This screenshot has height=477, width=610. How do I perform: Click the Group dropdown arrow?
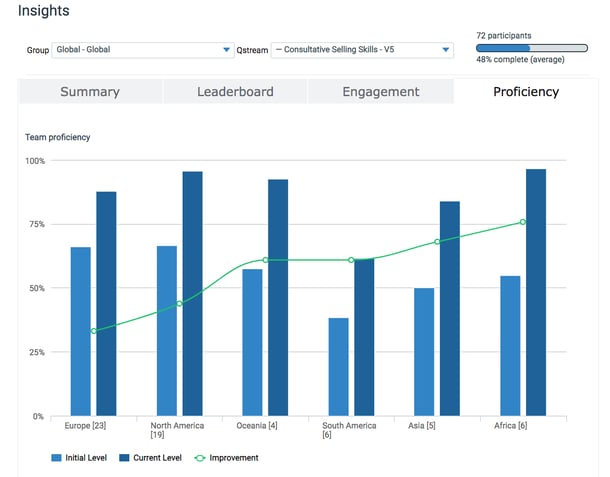click(226, 50)
